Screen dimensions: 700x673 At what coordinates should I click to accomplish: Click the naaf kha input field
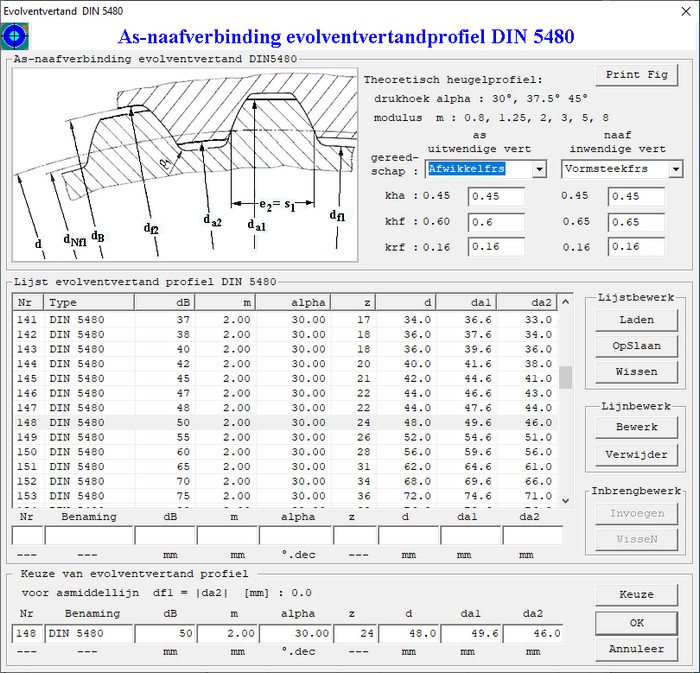636,196
